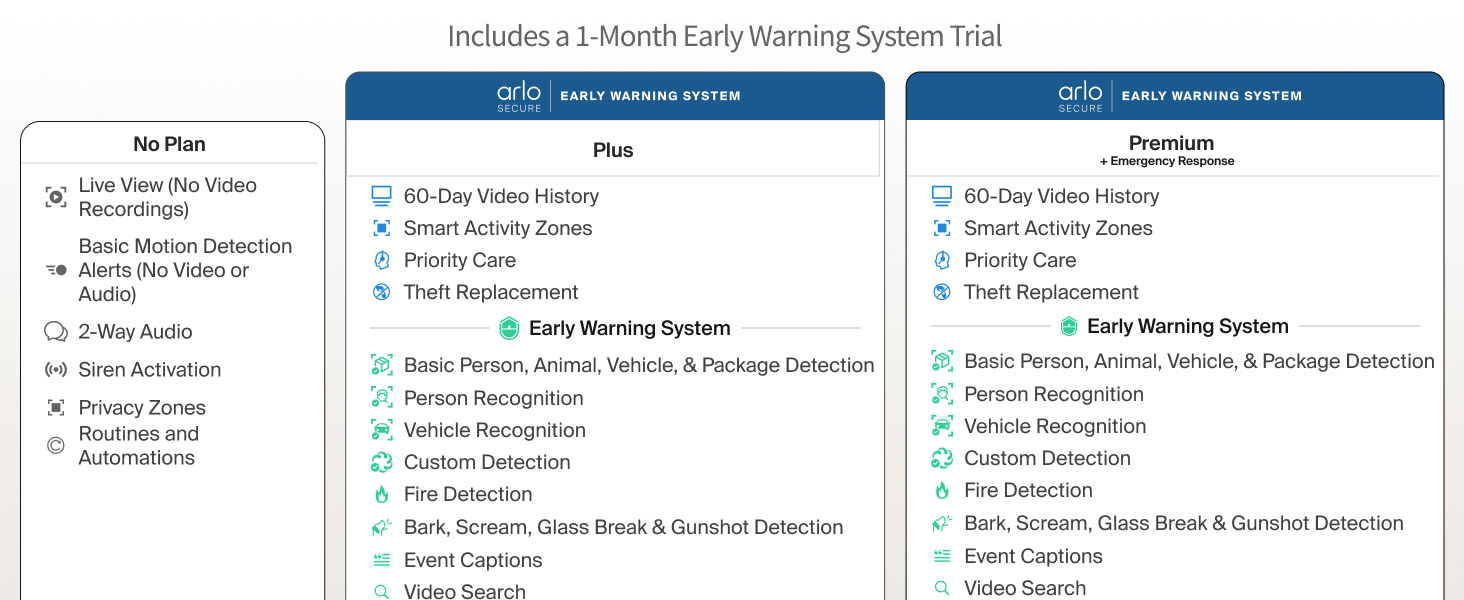Click the Siren Activation icon
Image resolution: width=1464 pixels, height=600 pixels.
click(x=56, y=370)
